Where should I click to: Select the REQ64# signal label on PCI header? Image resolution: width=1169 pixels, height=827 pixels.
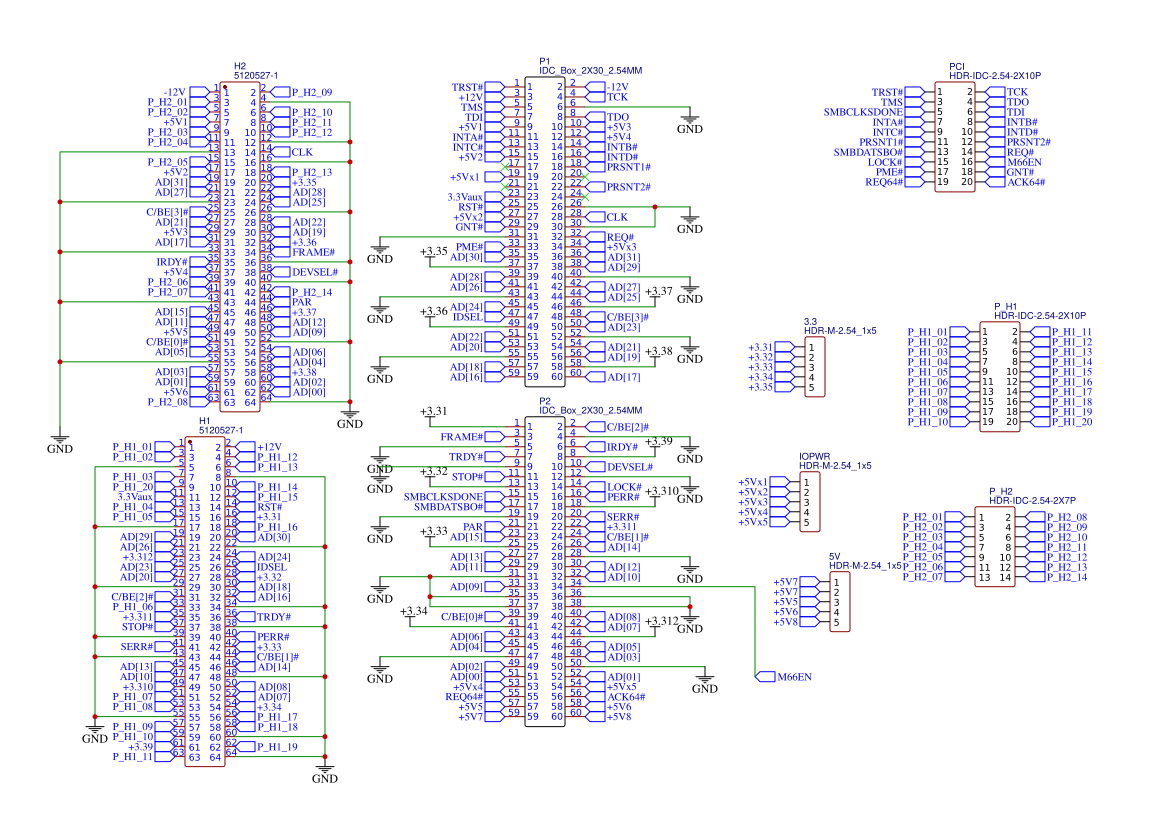coord(886,184)
